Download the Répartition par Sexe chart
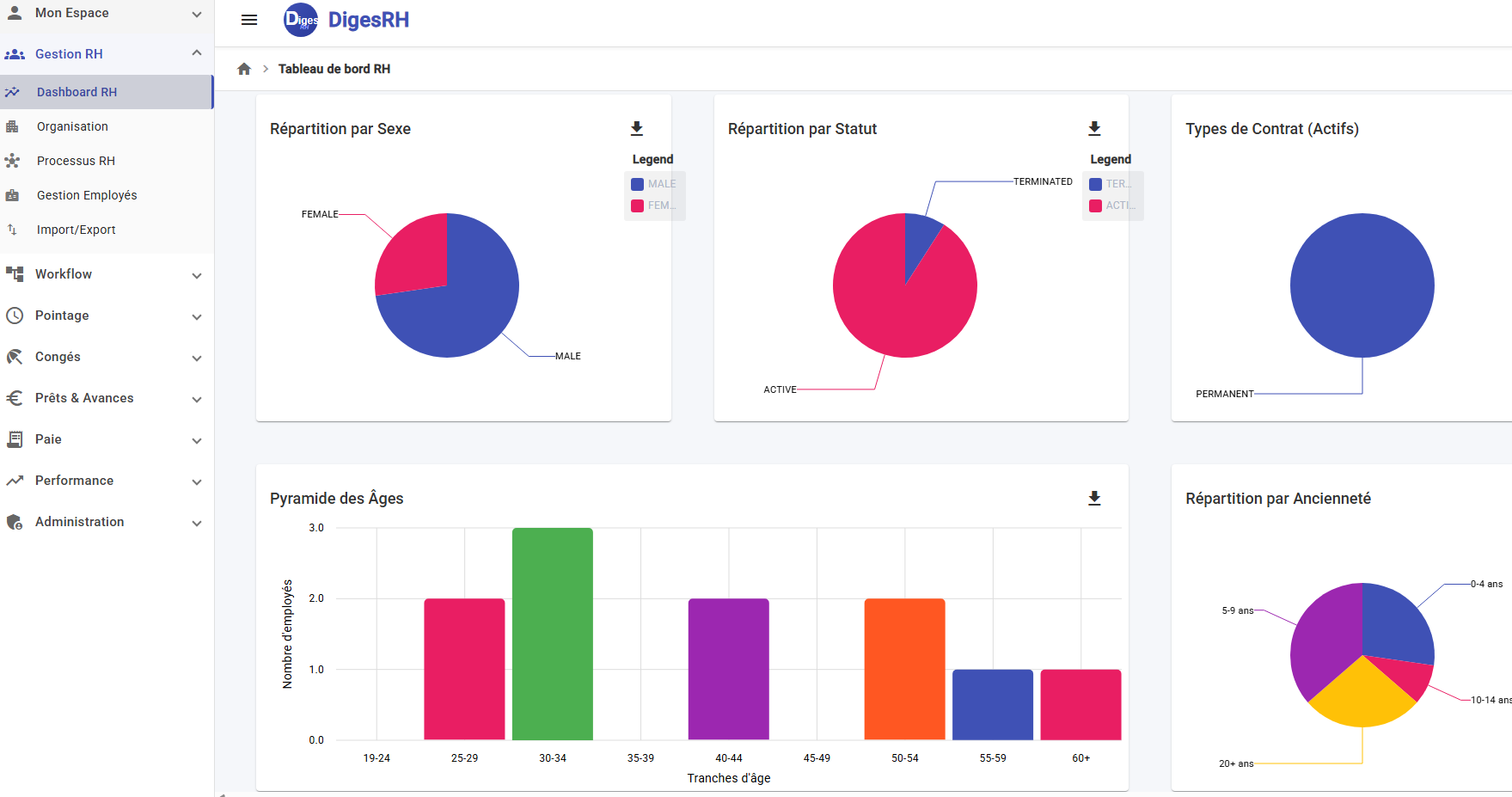1512x797 pixels. [637, 128]
